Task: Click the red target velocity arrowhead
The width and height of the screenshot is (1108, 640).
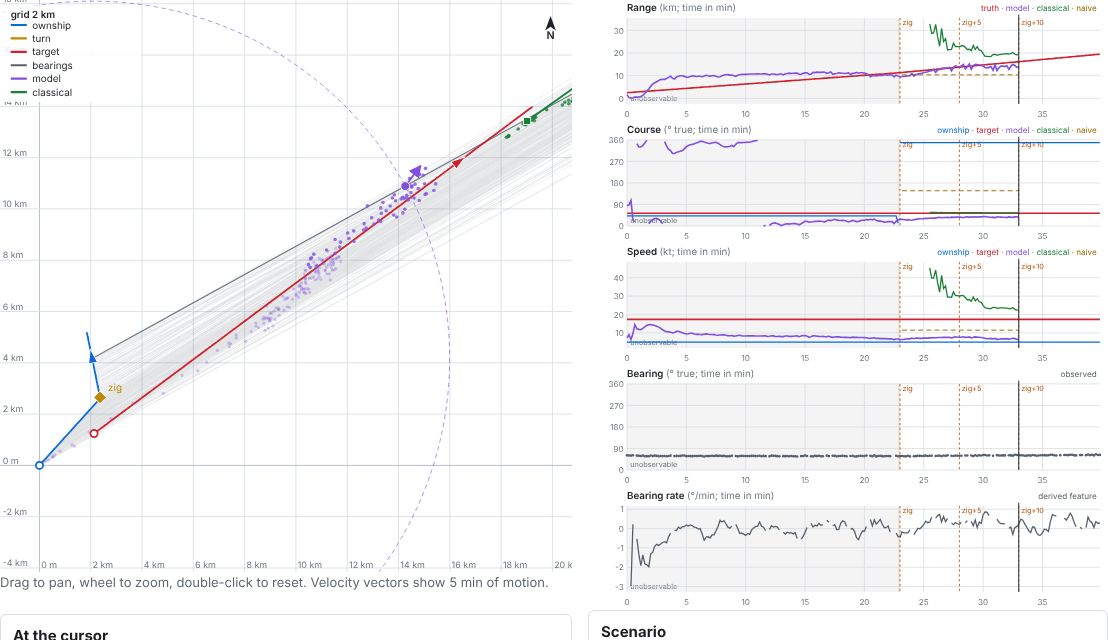Action: point(458,163)
